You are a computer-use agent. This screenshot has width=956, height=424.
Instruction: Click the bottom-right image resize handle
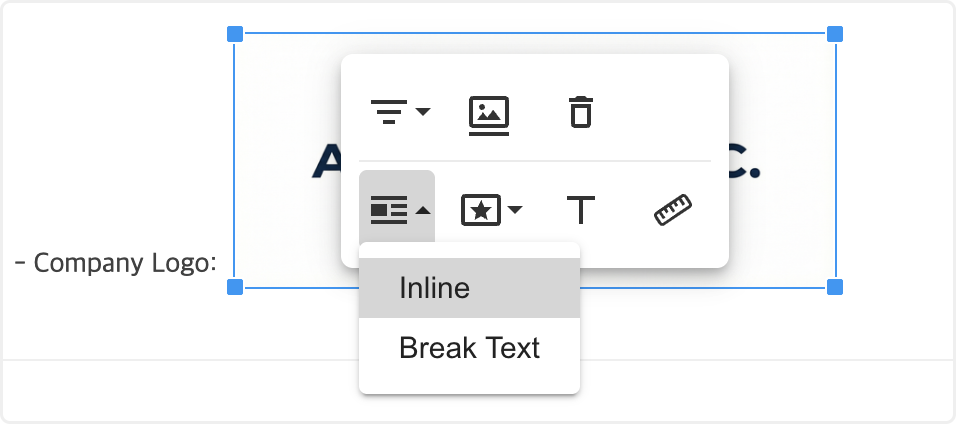(835, 287)
